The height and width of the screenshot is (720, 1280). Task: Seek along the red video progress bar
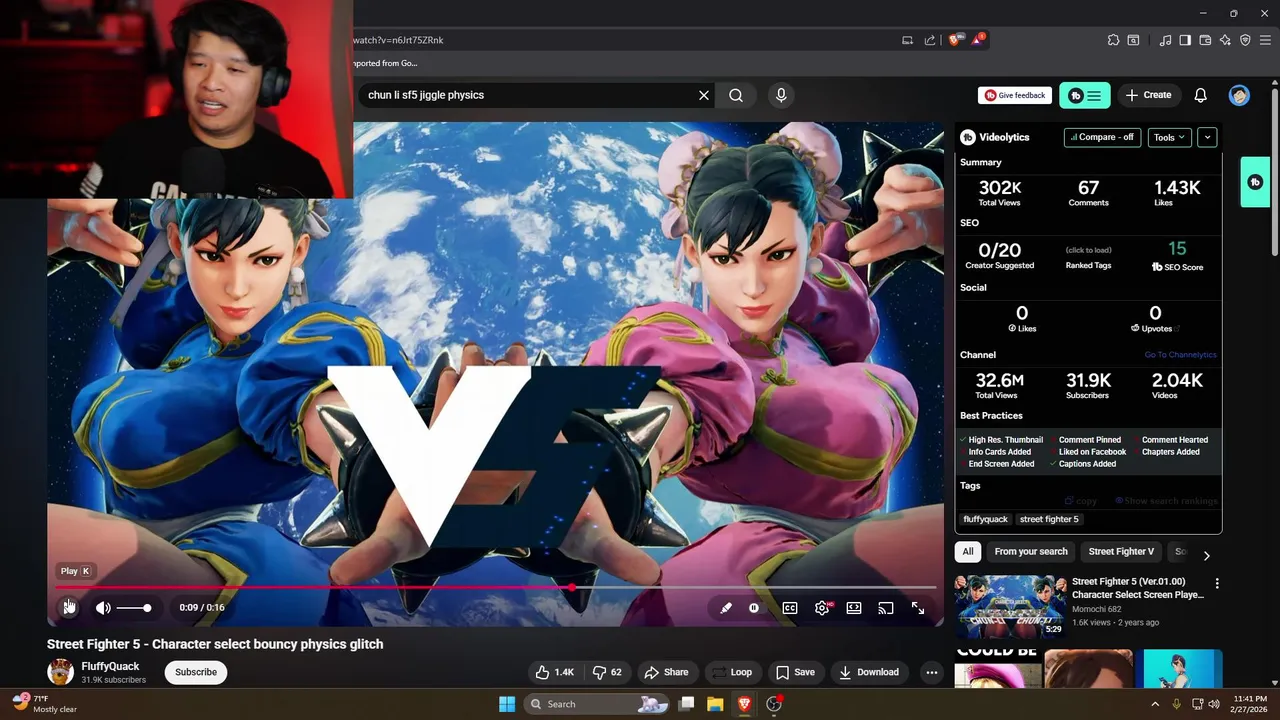(x=495, y=588)
